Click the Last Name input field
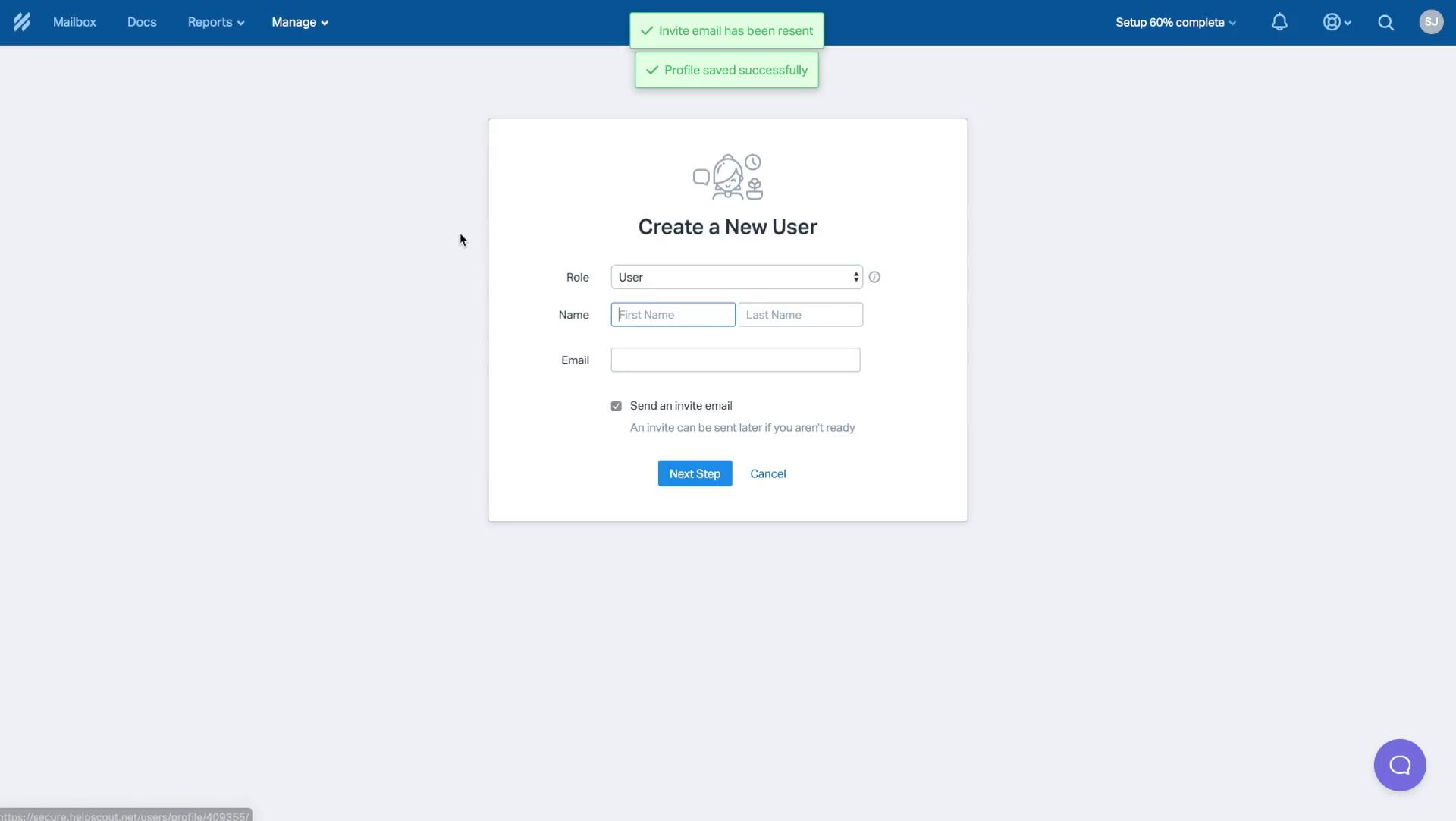1456x821 pixels. (800, 314)
